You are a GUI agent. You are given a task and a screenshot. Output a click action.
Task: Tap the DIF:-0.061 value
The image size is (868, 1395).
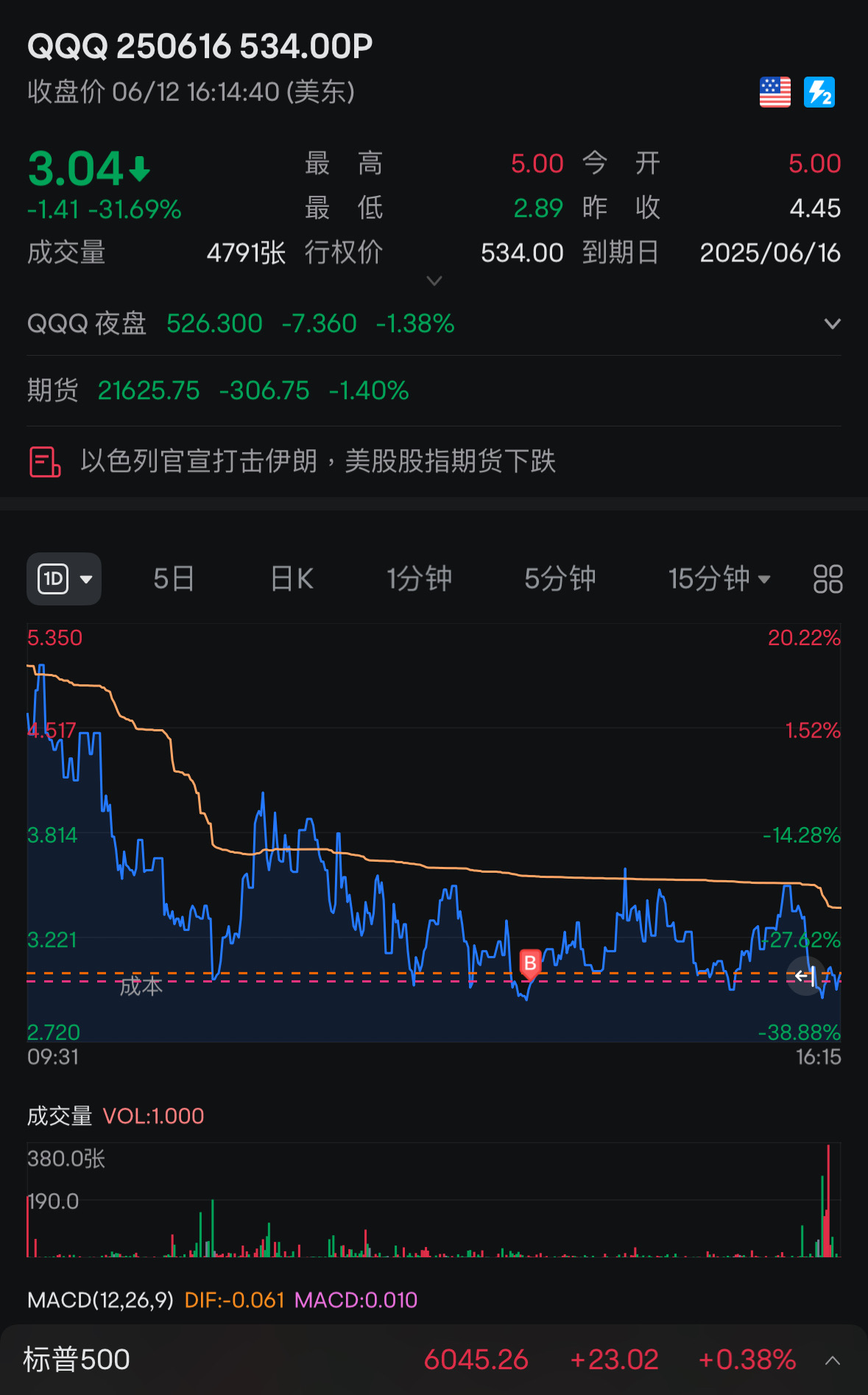coord(235,1300)
